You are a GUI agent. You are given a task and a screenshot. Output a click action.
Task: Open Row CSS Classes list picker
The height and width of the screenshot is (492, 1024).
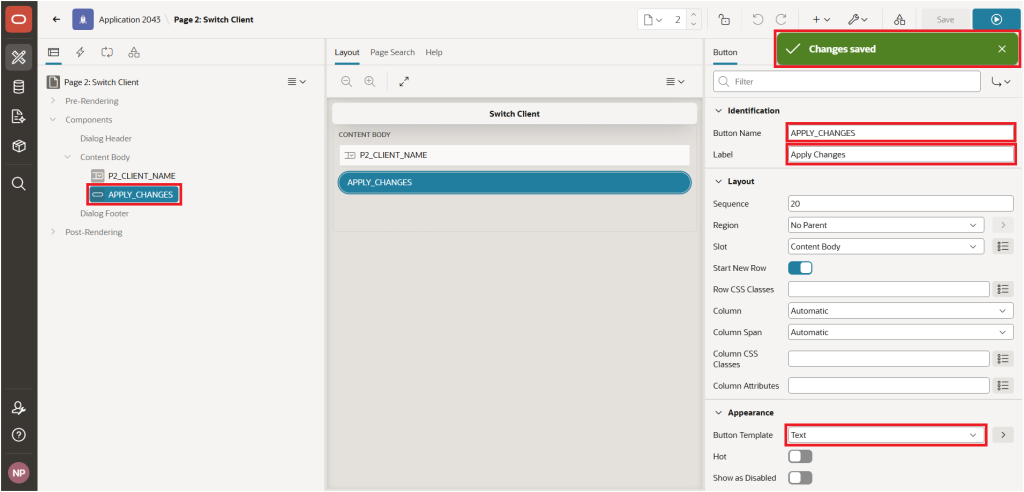tap(1003, 289)
